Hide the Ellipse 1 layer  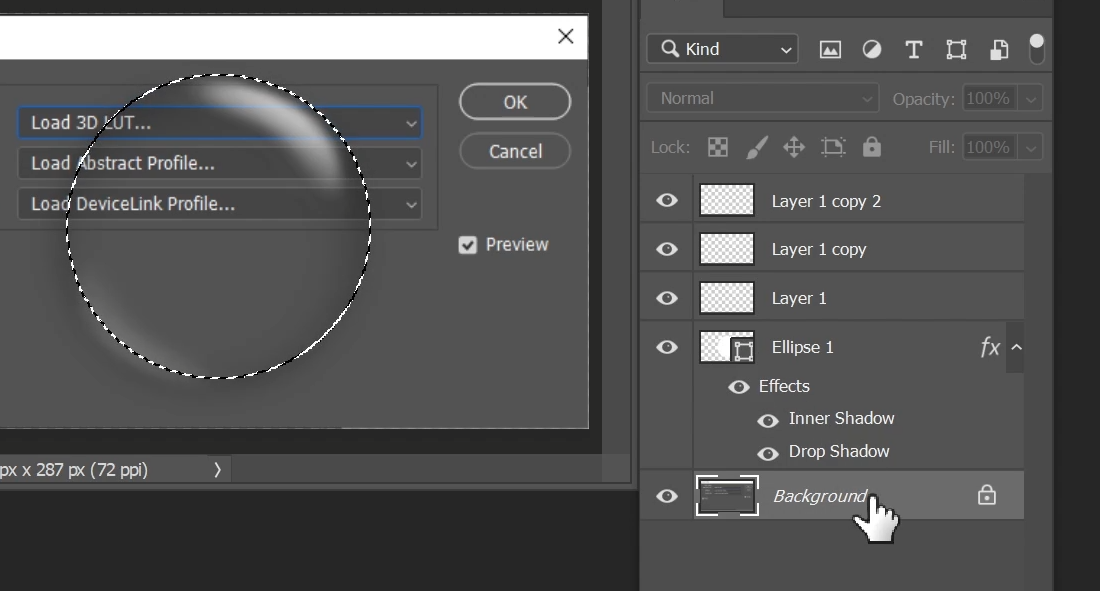[x=666, y=347]
